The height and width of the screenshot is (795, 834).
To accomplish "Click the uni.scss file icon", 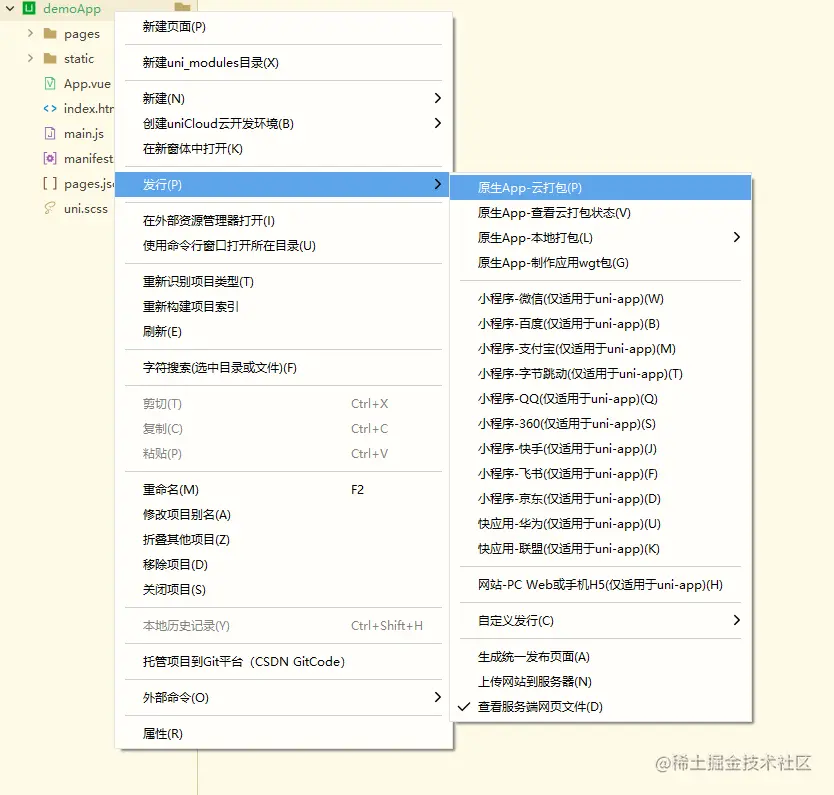I will click(x=50, y=208).
